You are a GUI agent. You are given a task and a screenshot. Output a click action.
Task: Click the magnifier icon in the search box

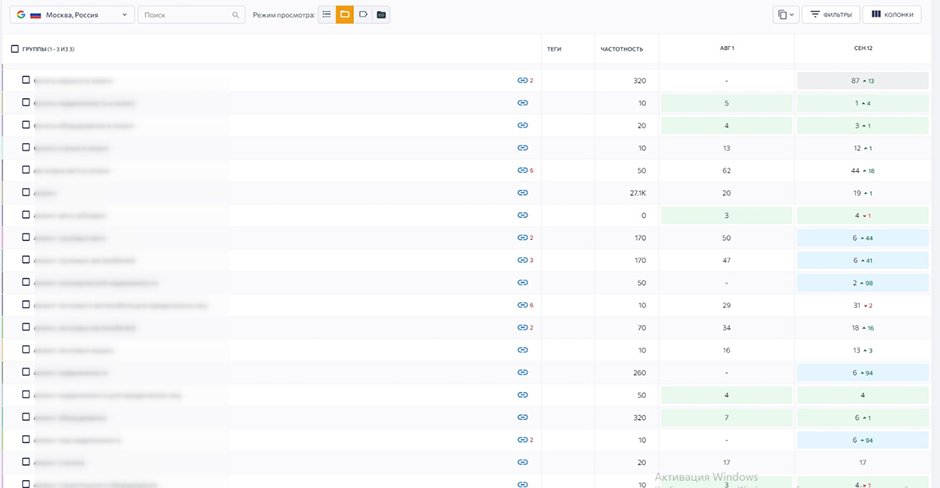coord(235,15)
